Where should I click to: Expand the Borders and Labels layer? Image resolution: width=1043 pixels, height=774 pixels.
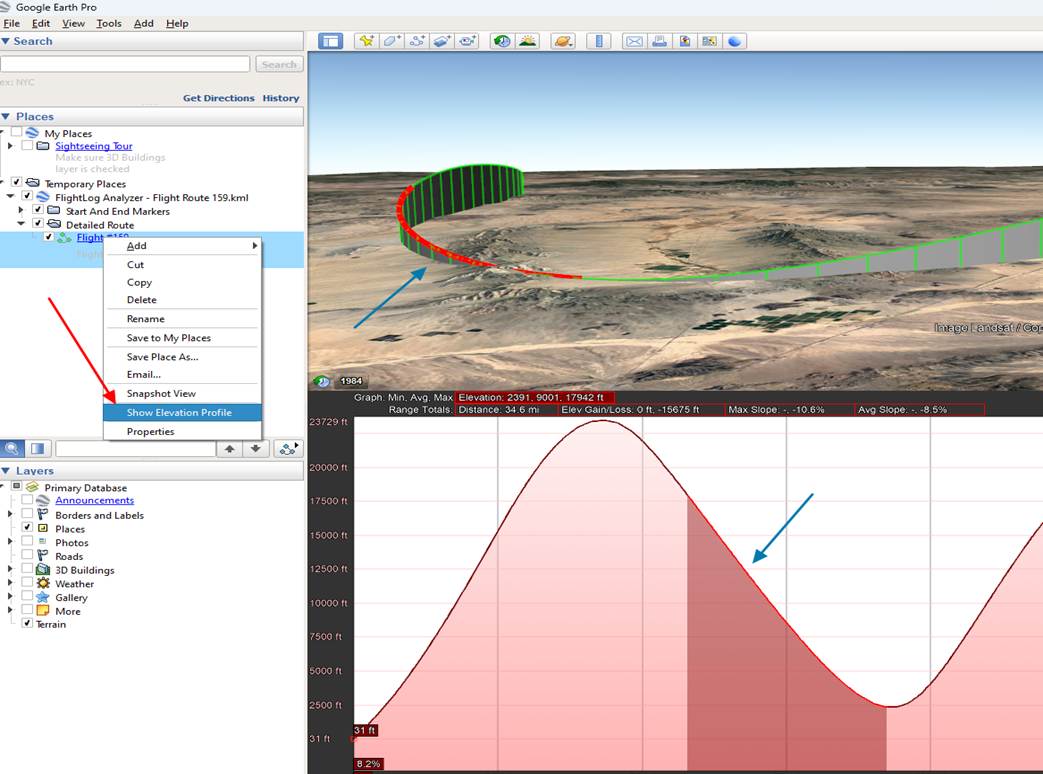pos(10,514)
